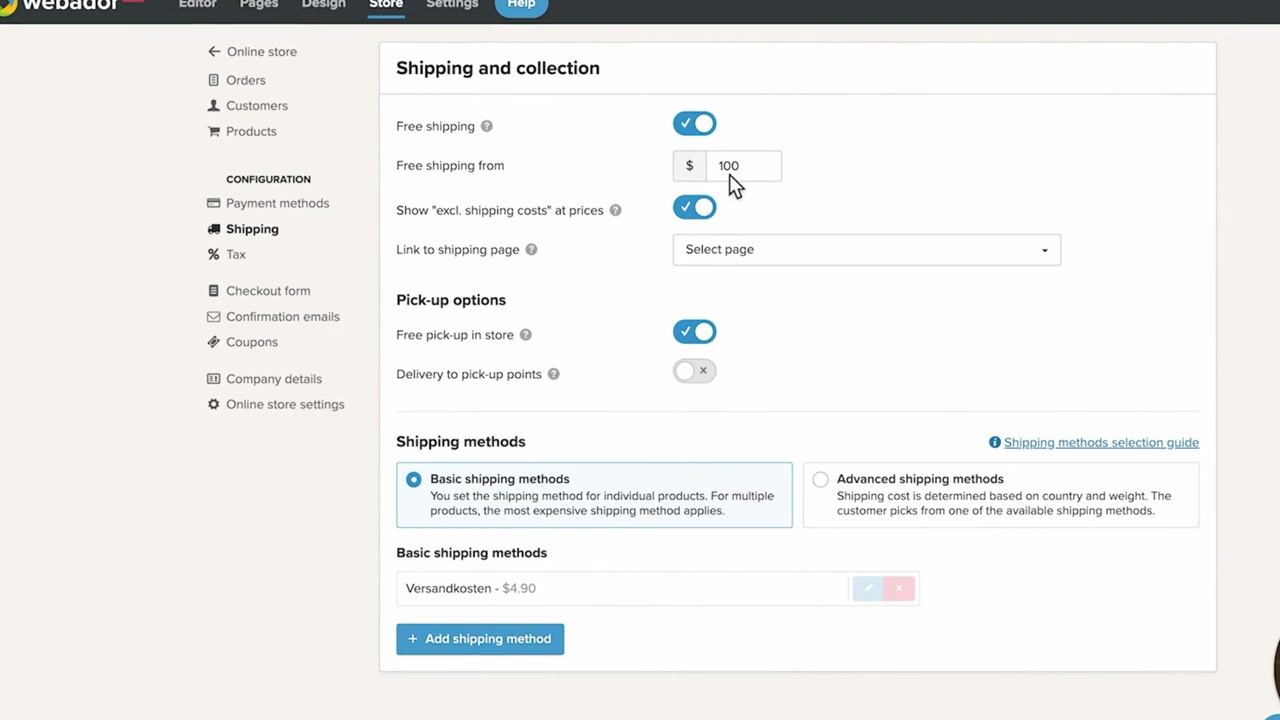Screen dimensions: 1280x720
Task: Click the Payment methods card icon
Action: [x=213, y=203]
